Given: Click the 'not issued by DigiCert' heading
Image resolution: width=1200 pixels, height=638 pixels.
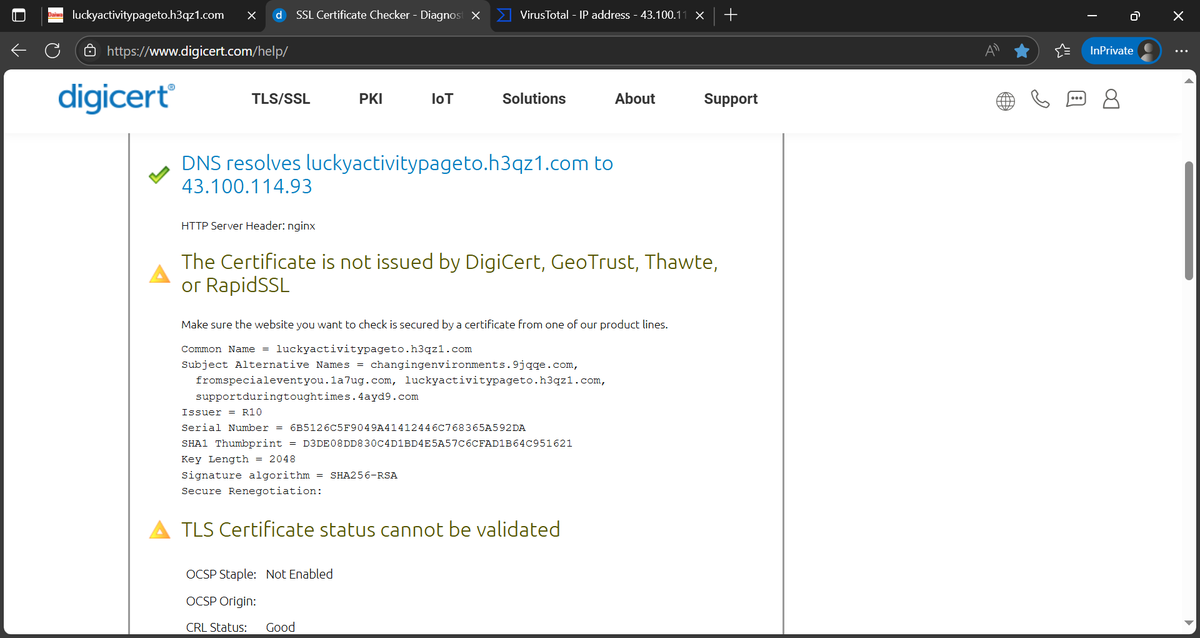Looking at the screenshot, I should (x=450, y=273).
